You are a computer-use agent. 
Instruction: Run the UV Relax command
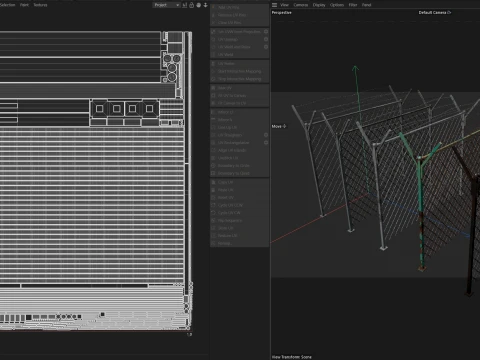(x=240, y=64)
